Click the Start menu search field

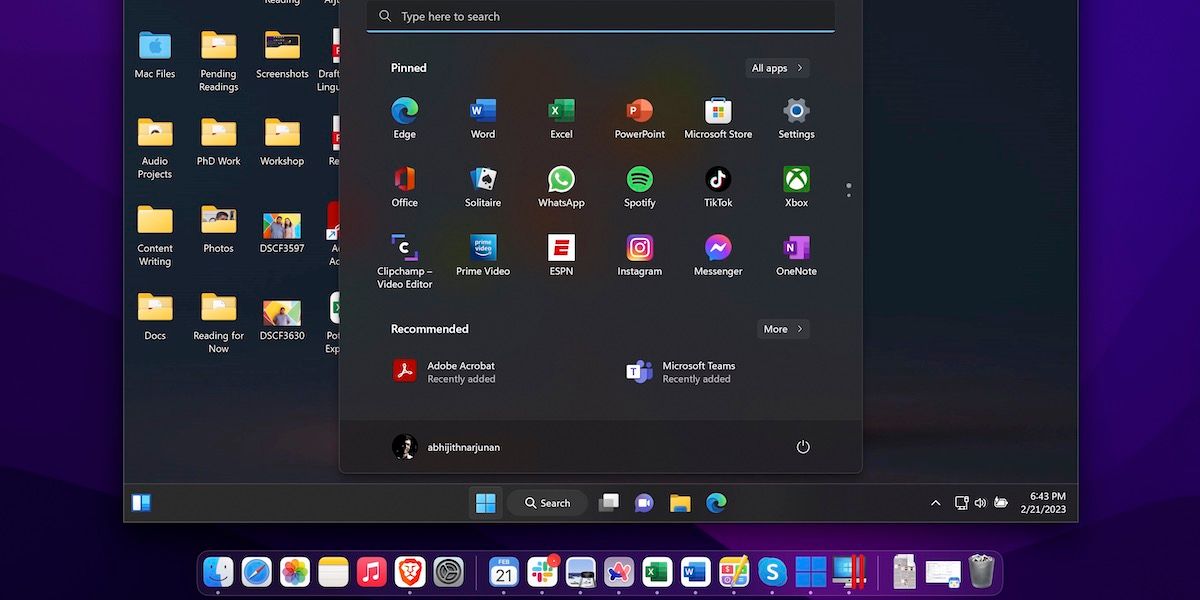[600, 17]
